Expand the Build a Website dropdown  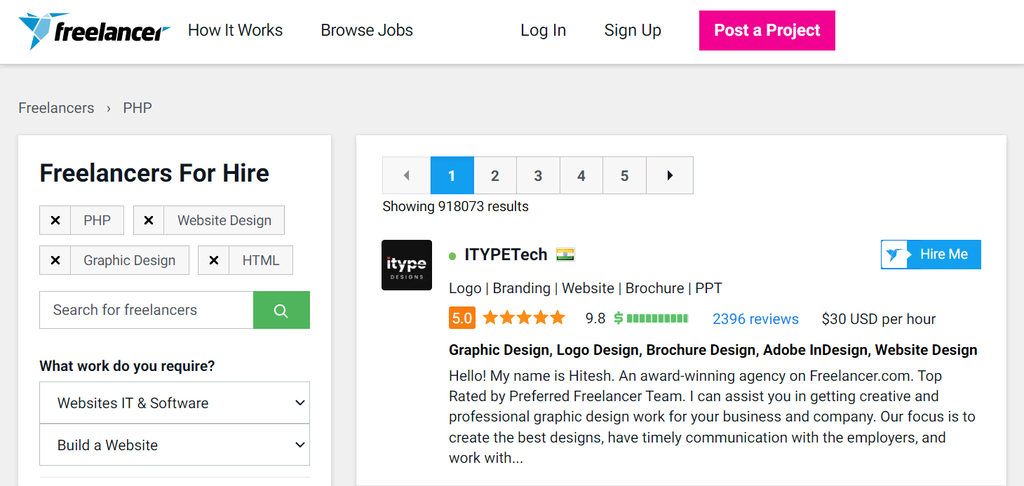(x=174, y=445)
